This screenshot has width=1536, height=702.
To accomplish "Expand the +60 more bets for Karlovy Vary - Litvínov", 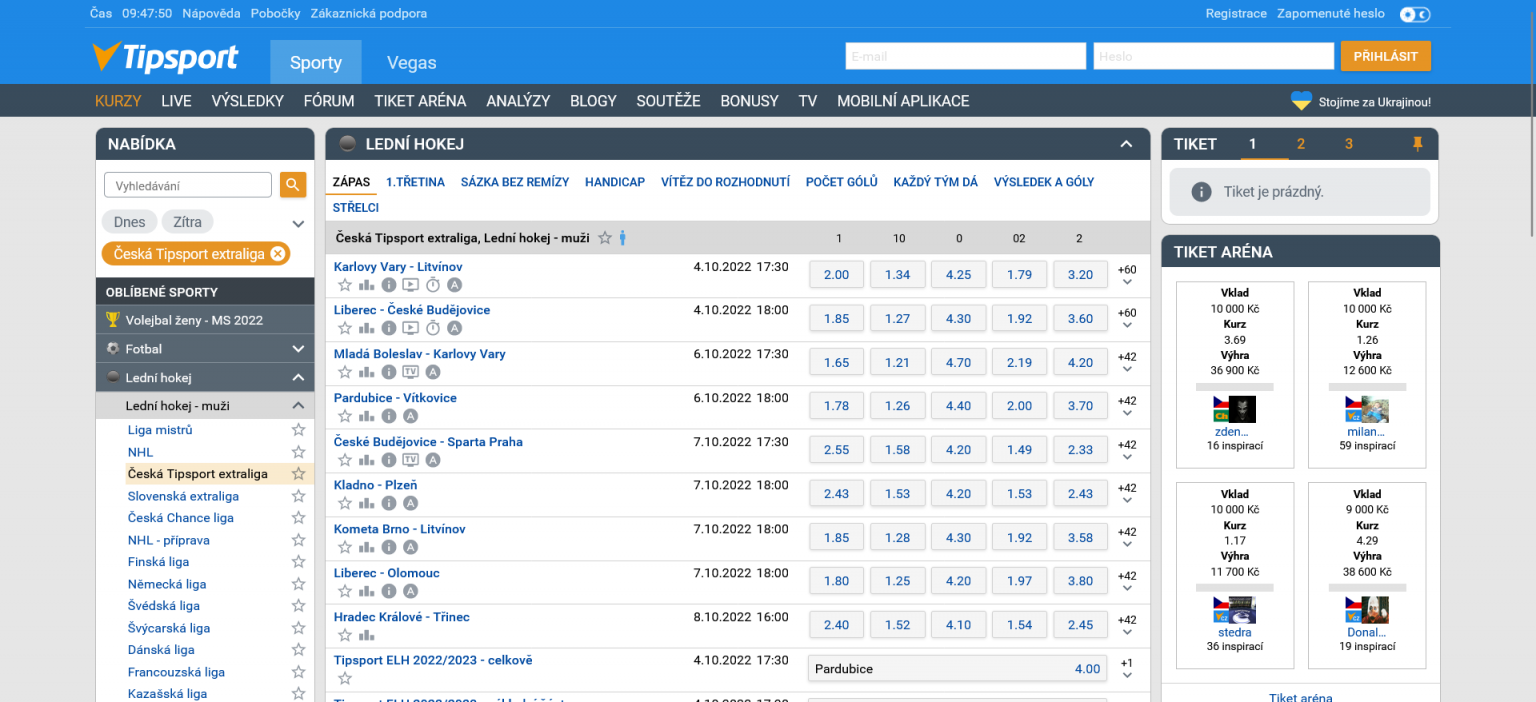I will point(1127,276).
